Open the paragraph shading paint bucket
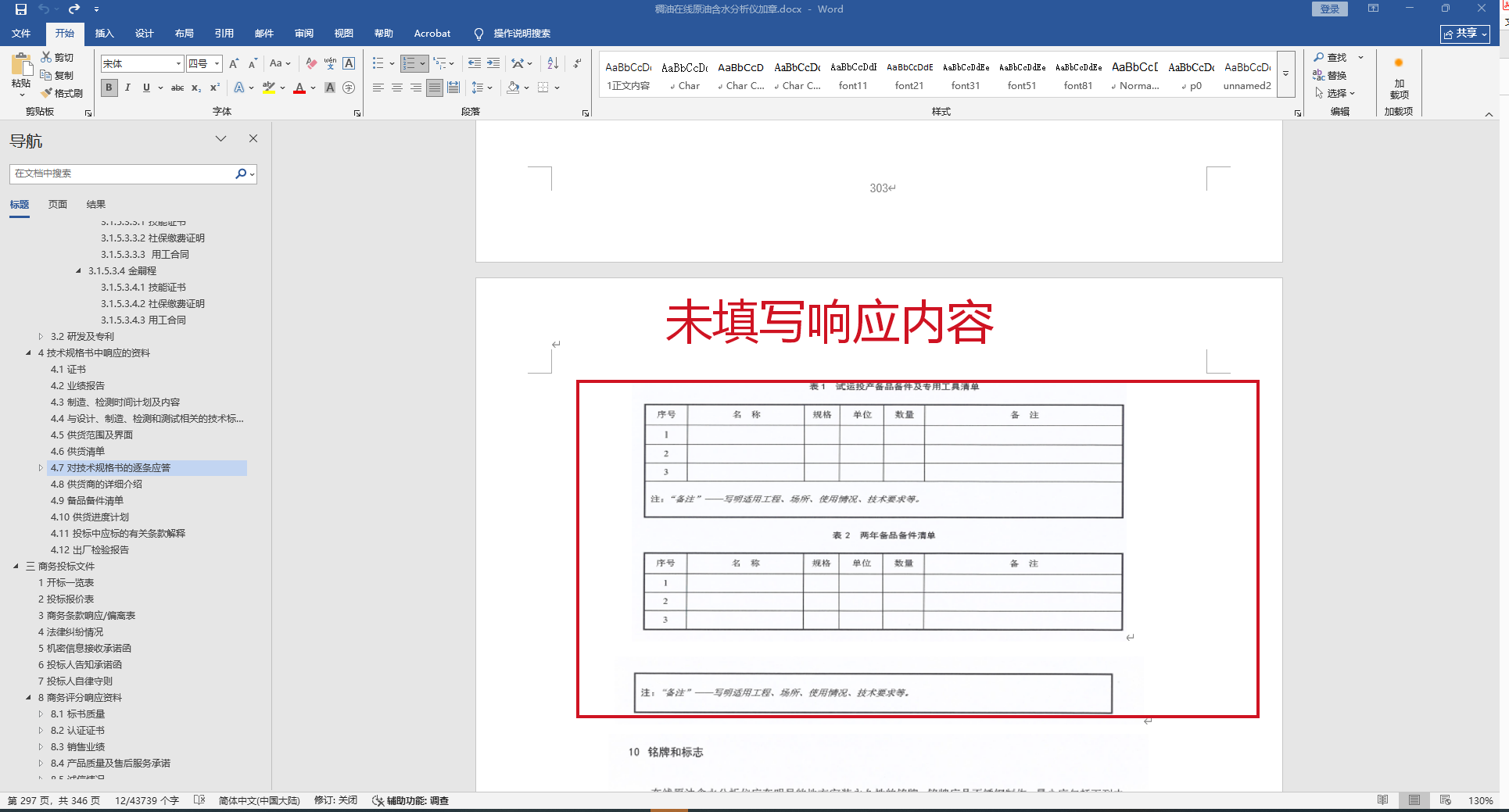The height and width of the screenshot is (812, 1509). [513, 88]
